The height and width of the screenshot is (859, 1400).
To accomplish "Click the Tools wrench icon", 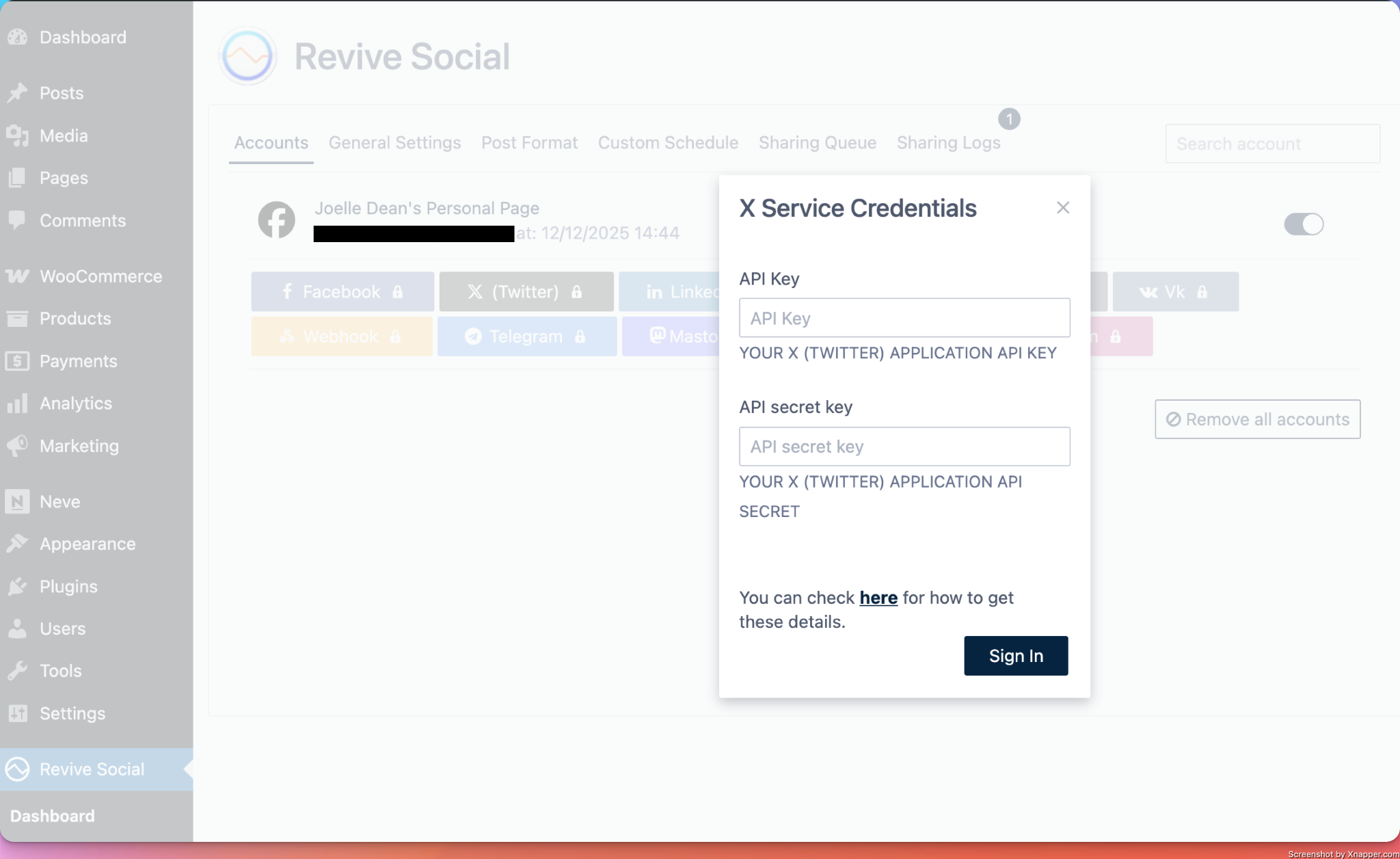I will (x=17, y=671).
